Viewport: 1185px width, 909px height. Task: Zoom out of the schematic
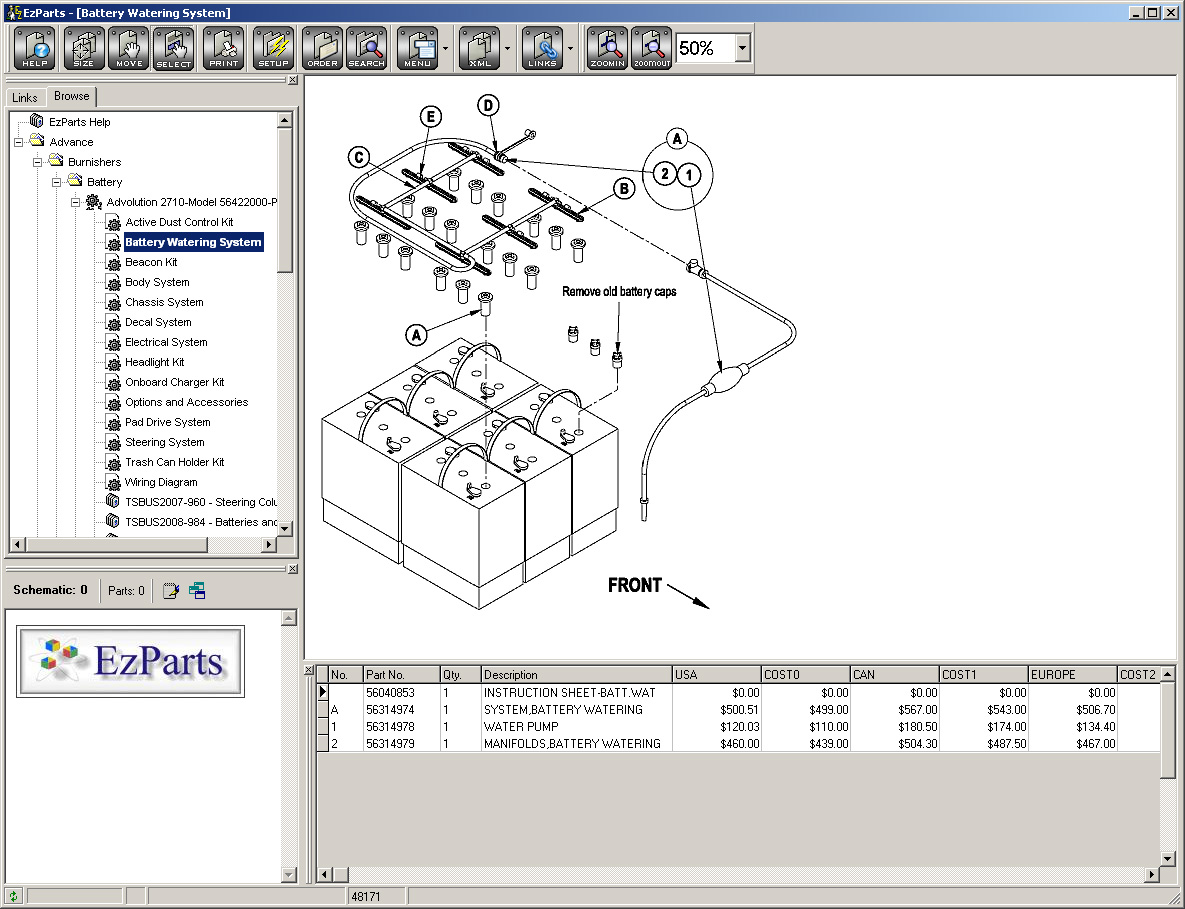(651, 48)
